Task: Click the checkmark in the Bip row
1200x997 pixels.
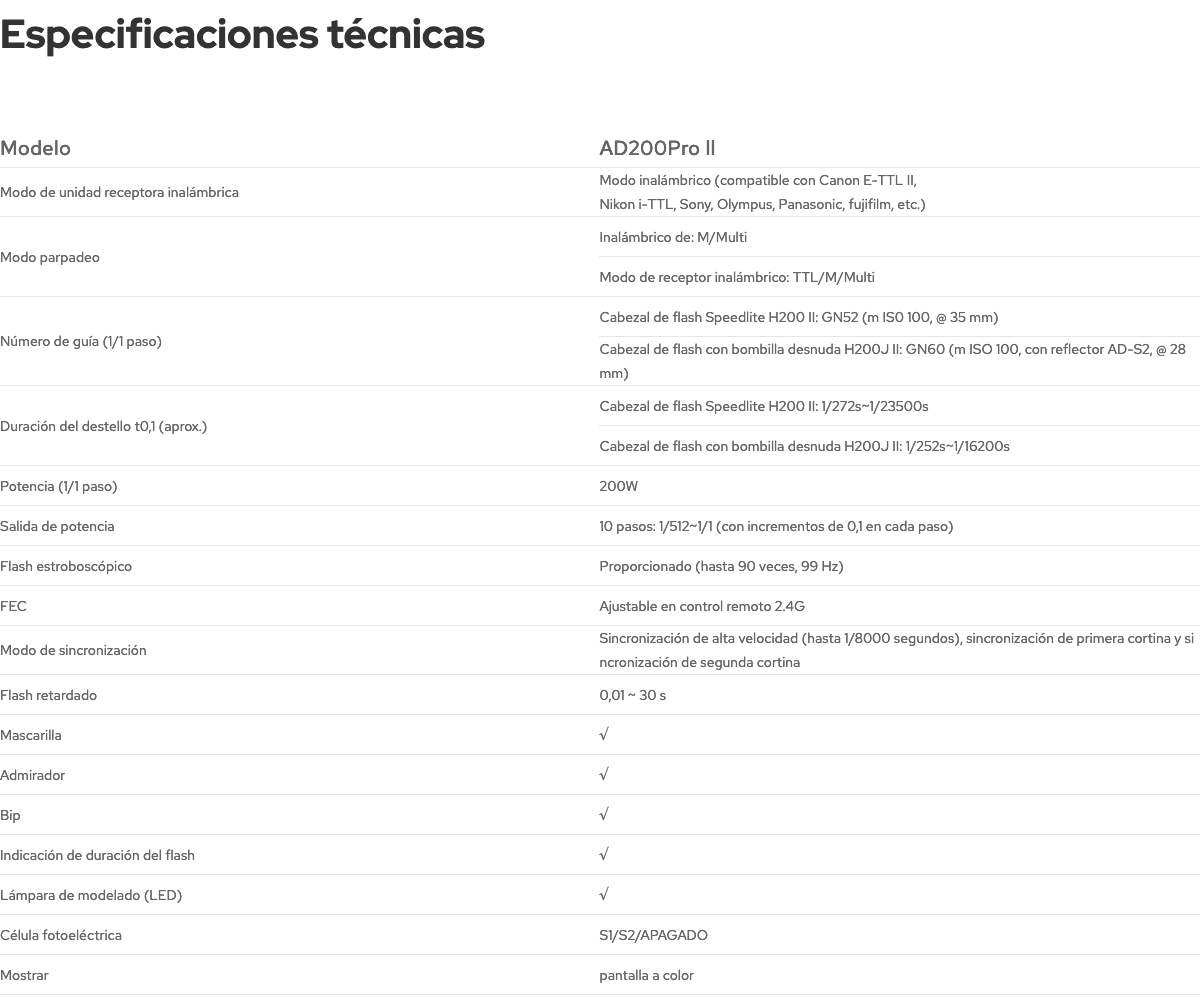Action: [x=604, y=815]
